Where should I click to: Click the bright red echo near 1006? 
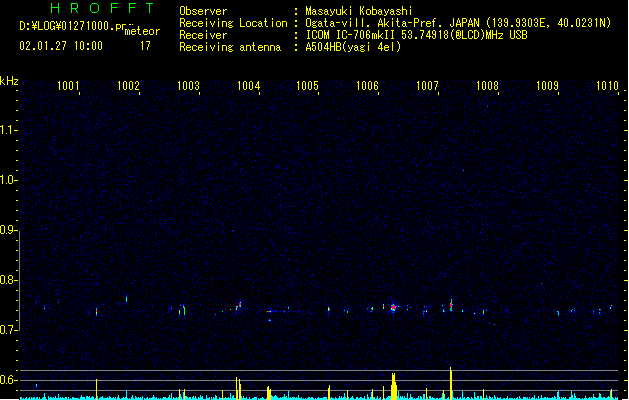394,307
